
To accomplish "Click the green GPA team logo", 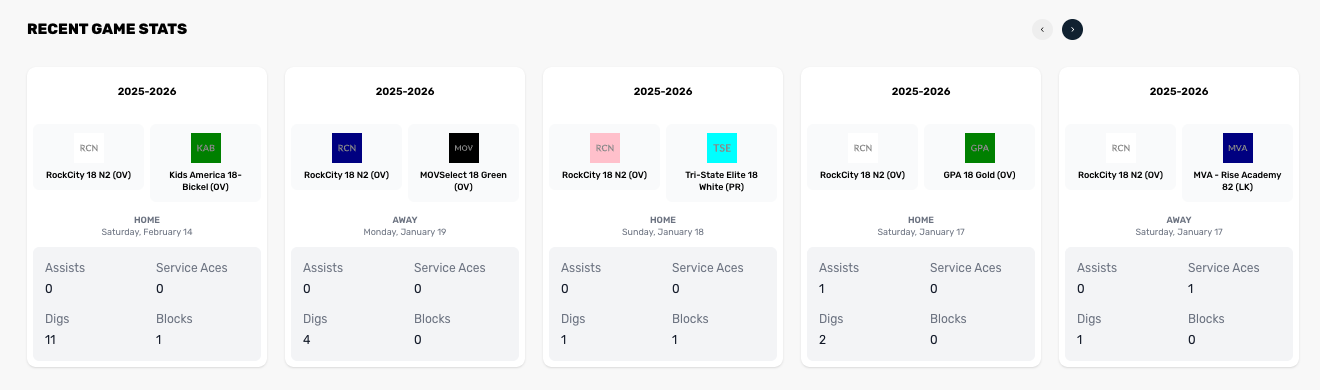I will coord(980,148).
